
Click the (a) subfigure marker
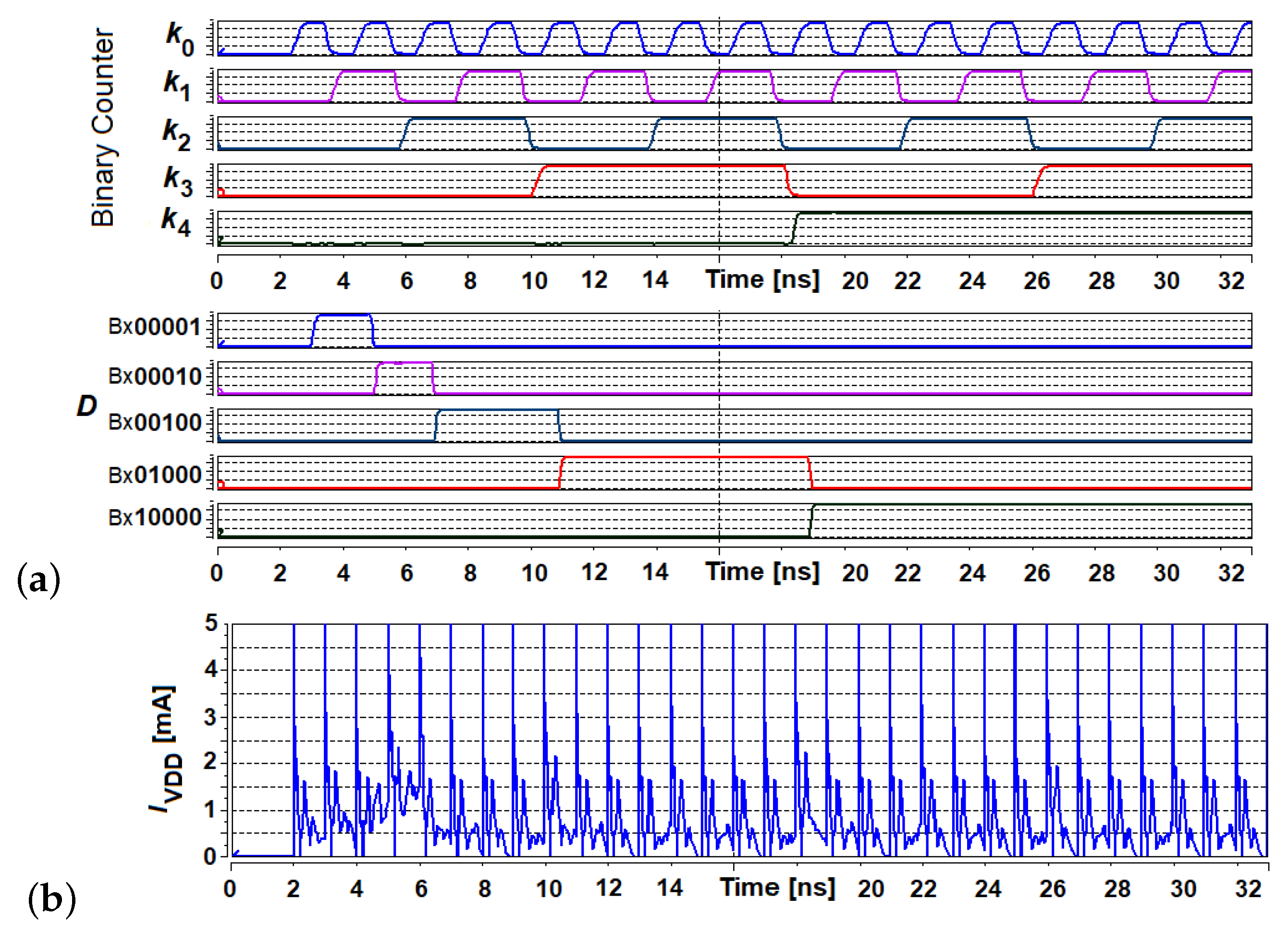coord(38,581)
